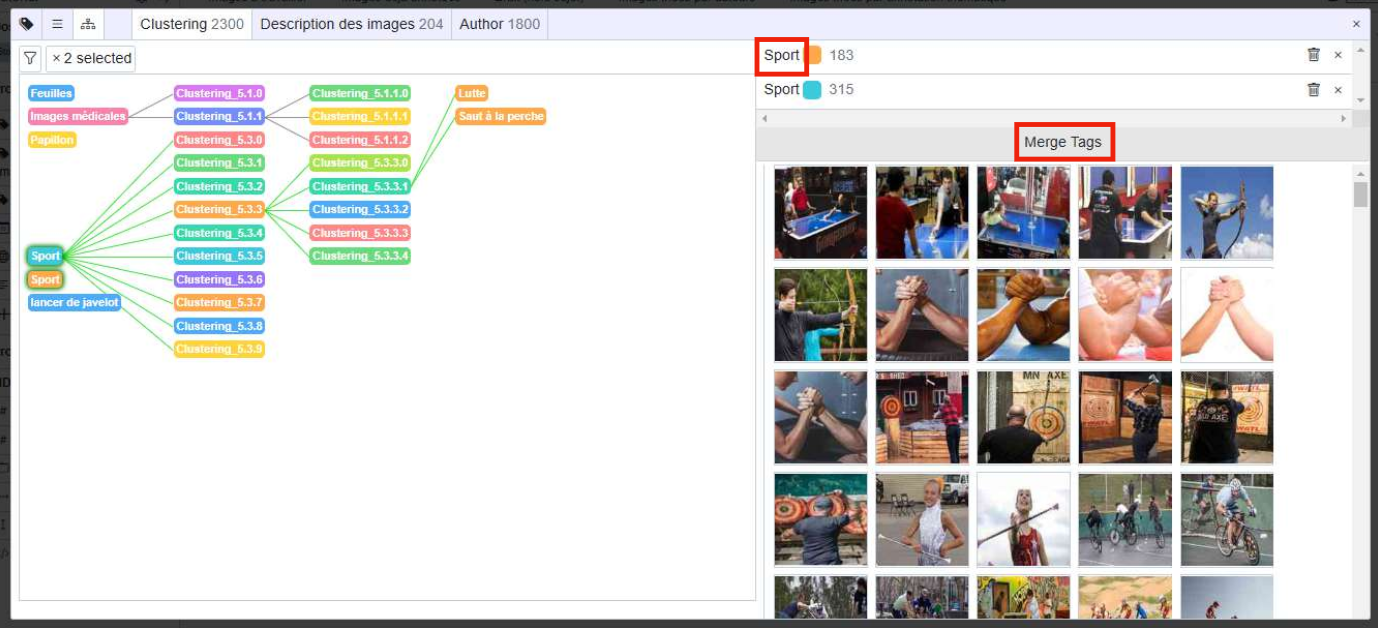Select the Images médicales tag node
The image size is (1378, 628).
[78, 116]
